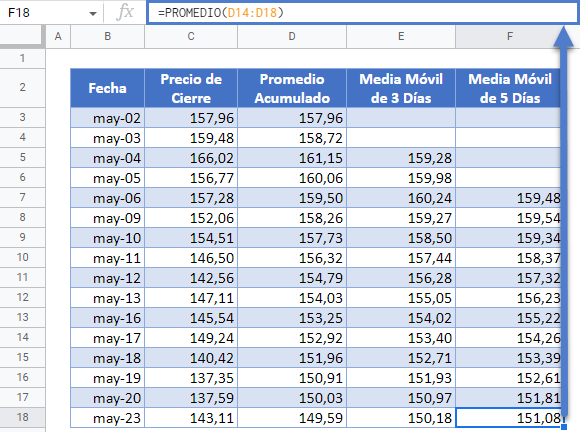Click the Media Móvil de 3 Días header

click(x=401, y=88)
